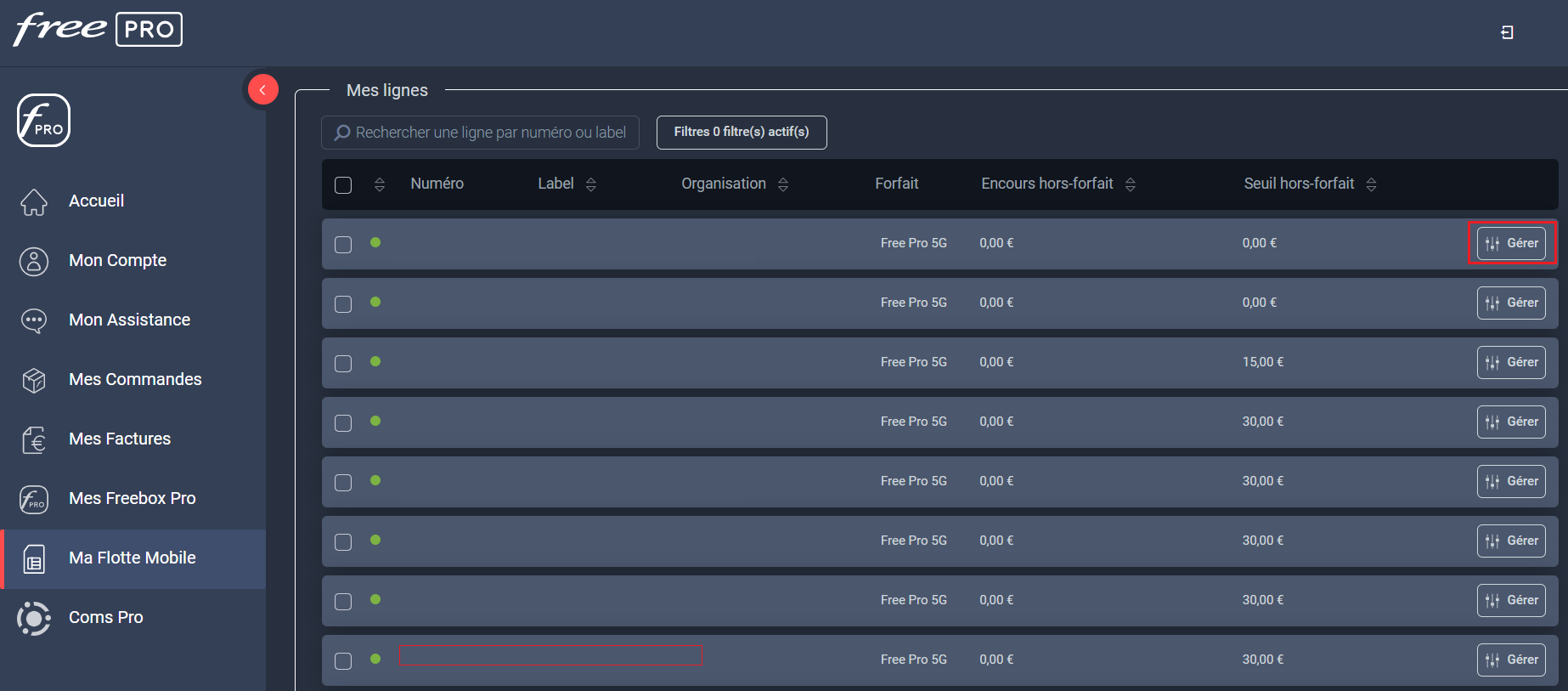Click the Mes Factures euro document icon
Viewport: 1568px width, 691px height.
pyautogui.click(x=34, y=439)
